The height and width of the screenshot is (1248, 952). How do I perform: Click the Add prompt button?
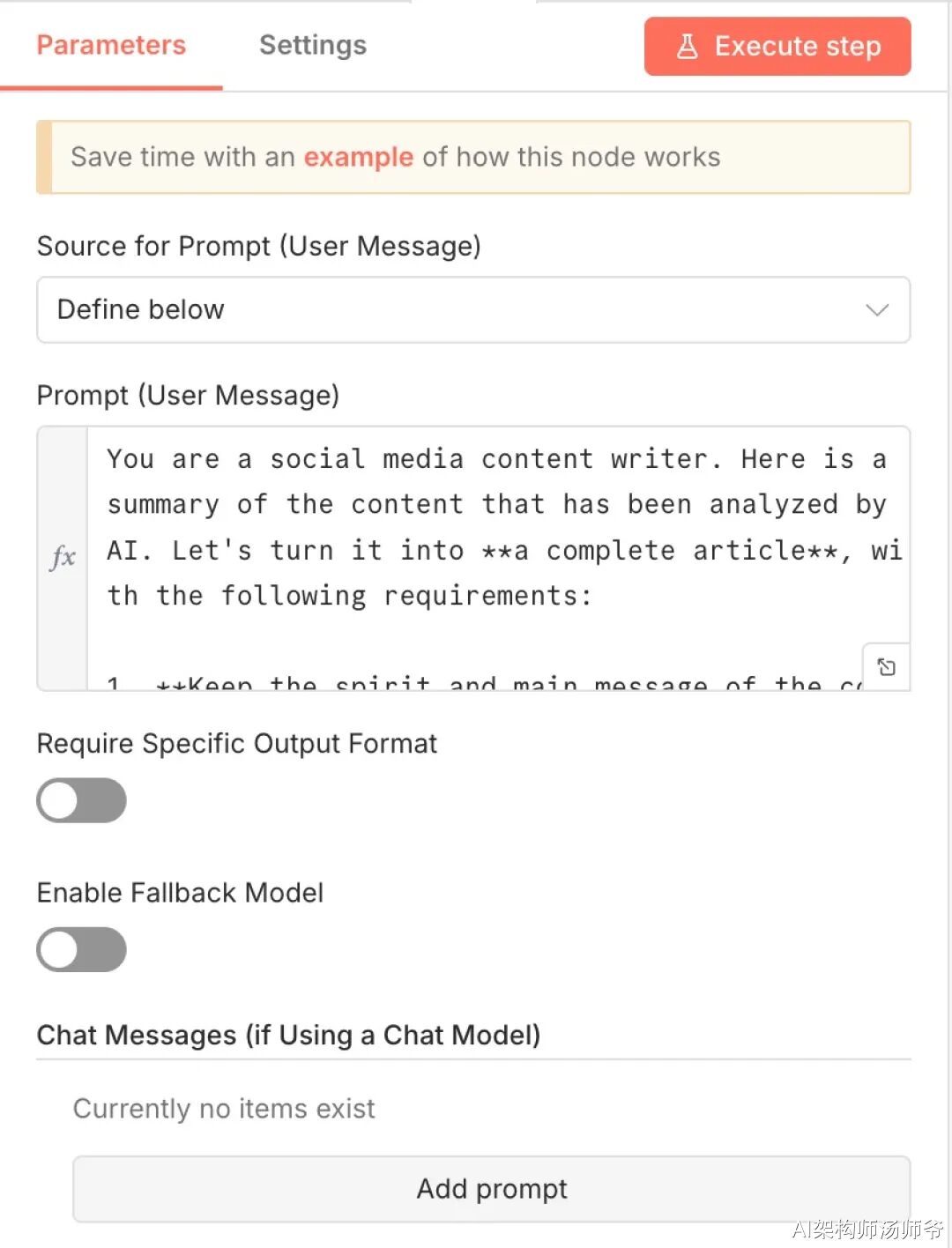(x=491, y=1189)
